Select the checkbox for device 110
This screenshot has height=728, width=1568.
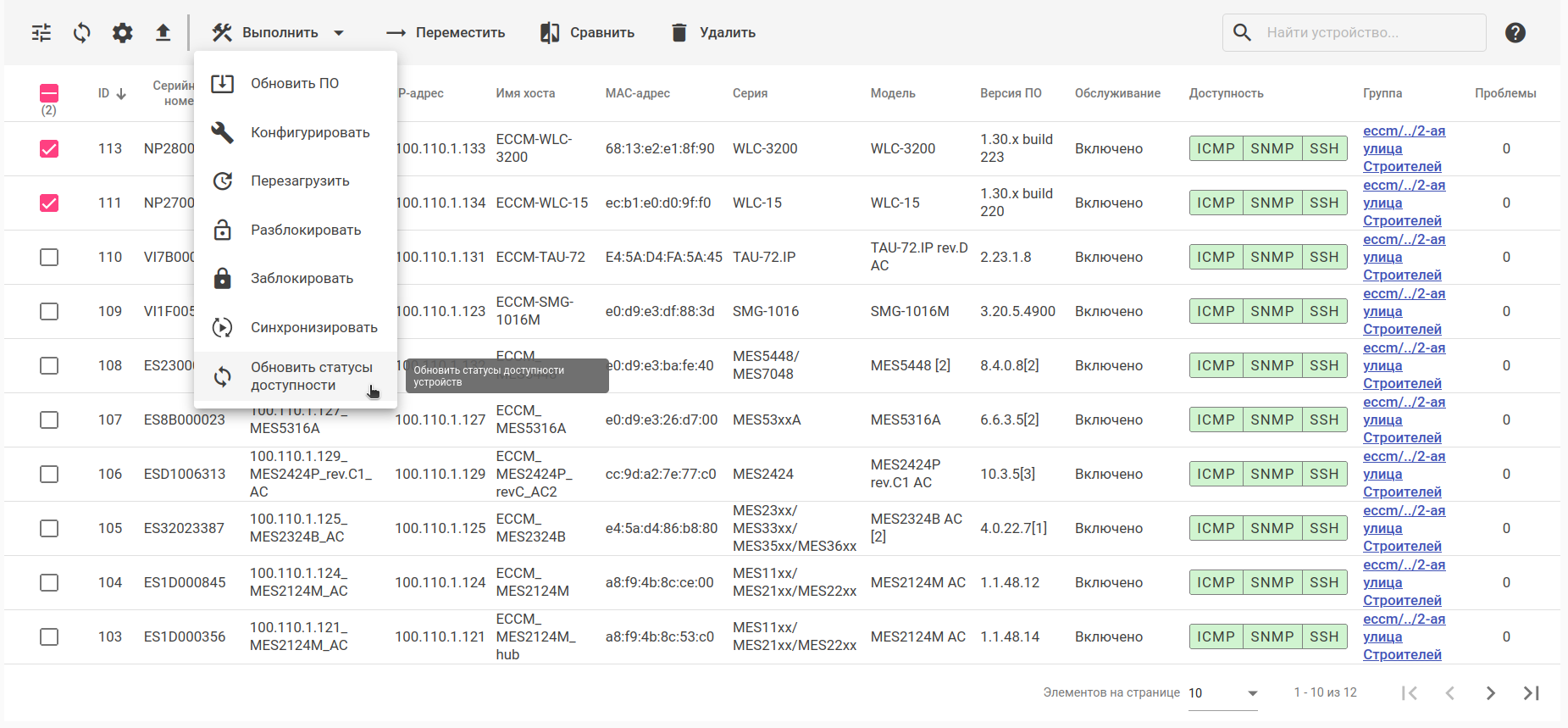pyautogui.click(x=49, y=258)
